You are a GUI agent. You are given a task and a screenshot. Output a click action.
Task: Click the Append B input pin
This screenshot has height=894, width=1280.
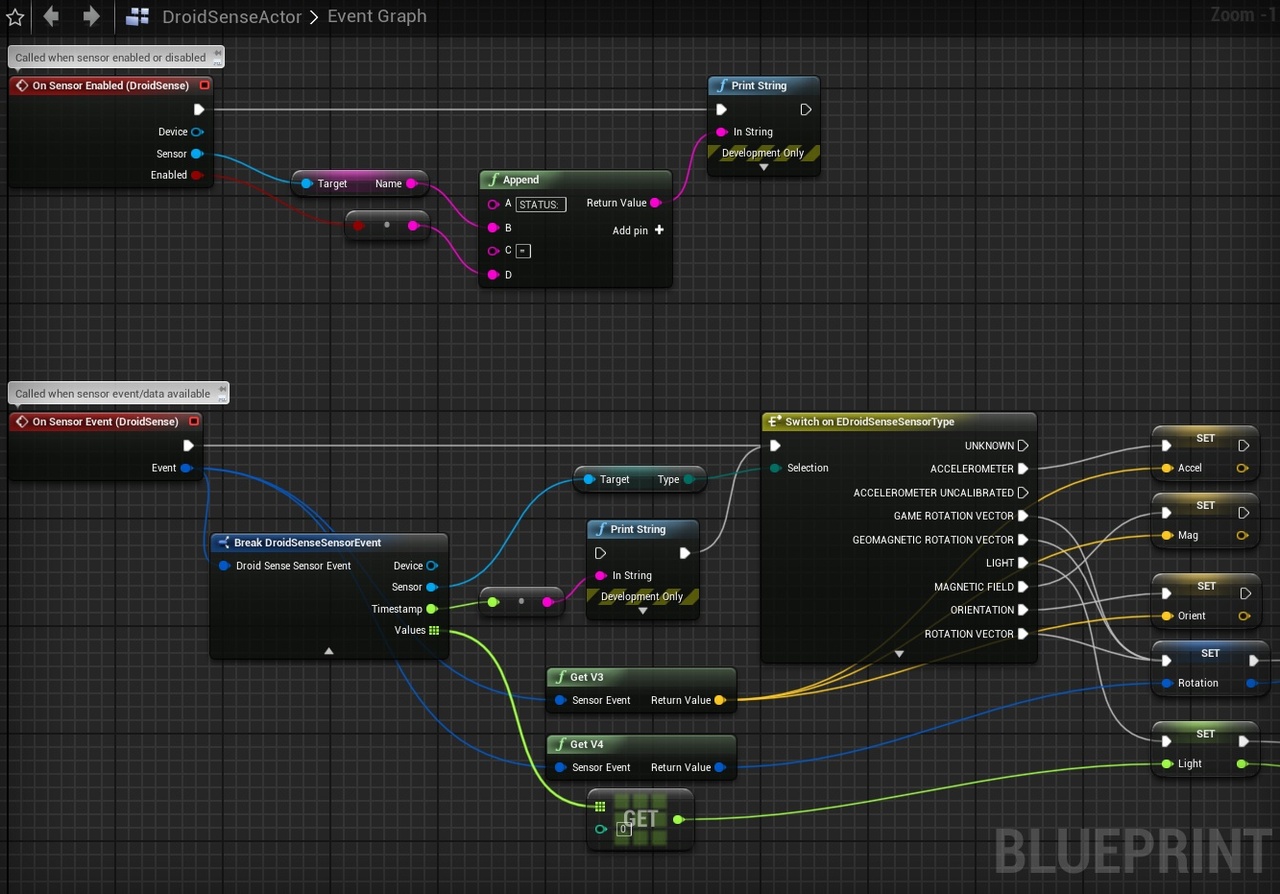(492, 228)
